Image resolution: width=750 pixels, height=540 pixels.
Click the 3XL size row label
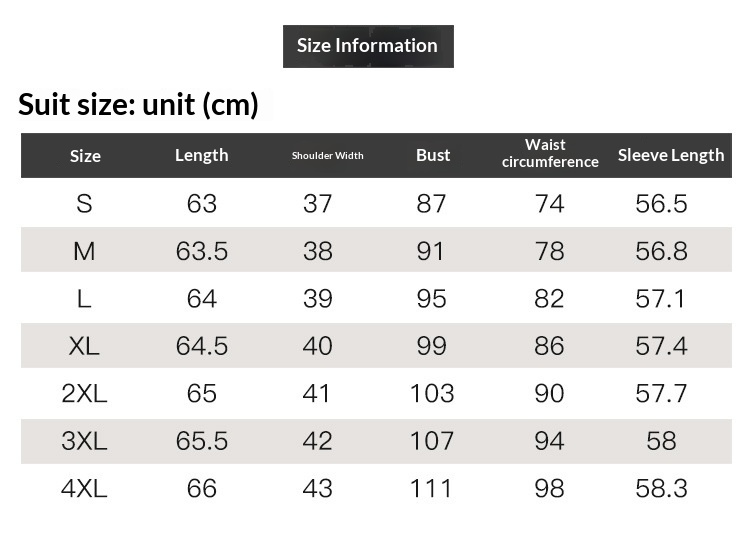click(84, 441)
